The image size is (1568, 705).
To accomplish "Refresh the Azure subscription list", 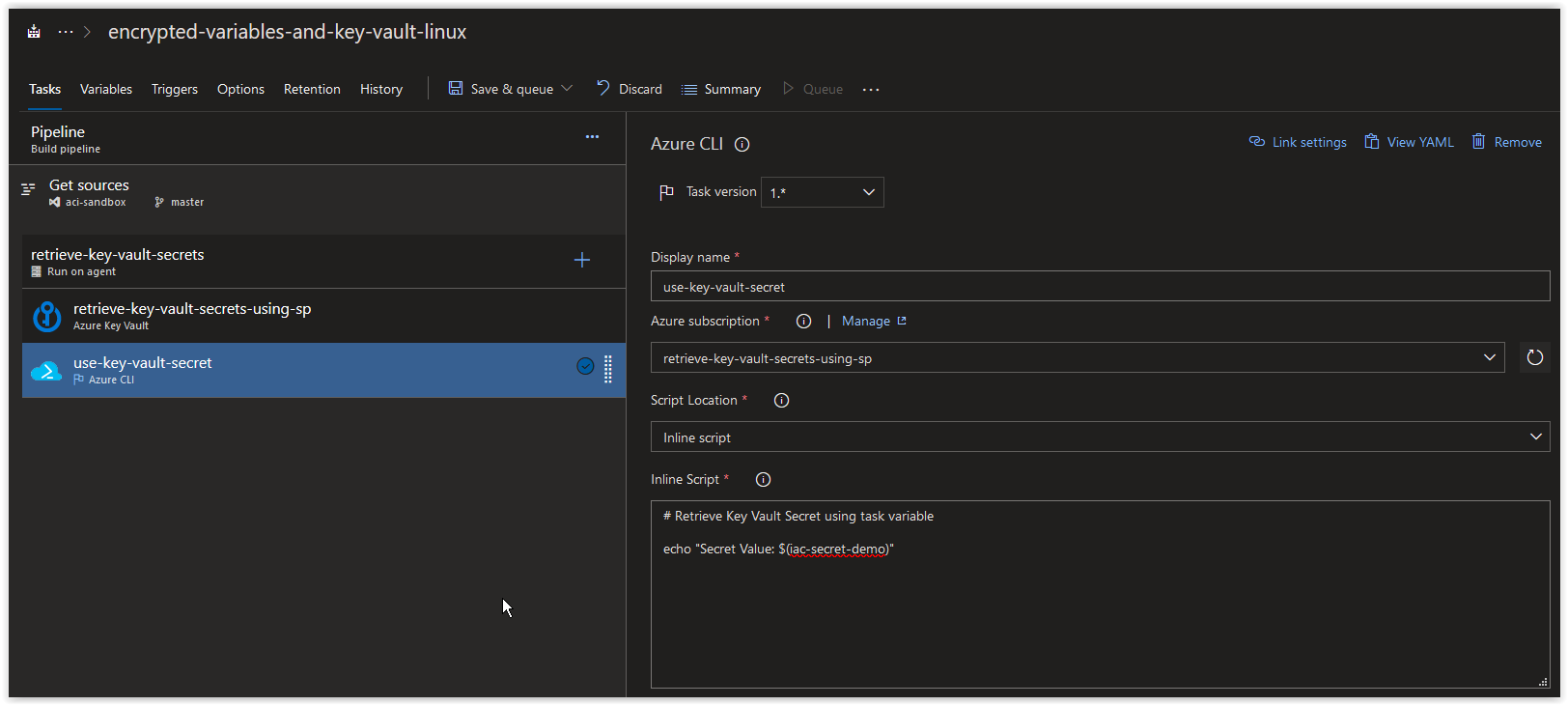I will coord(1535,358).
